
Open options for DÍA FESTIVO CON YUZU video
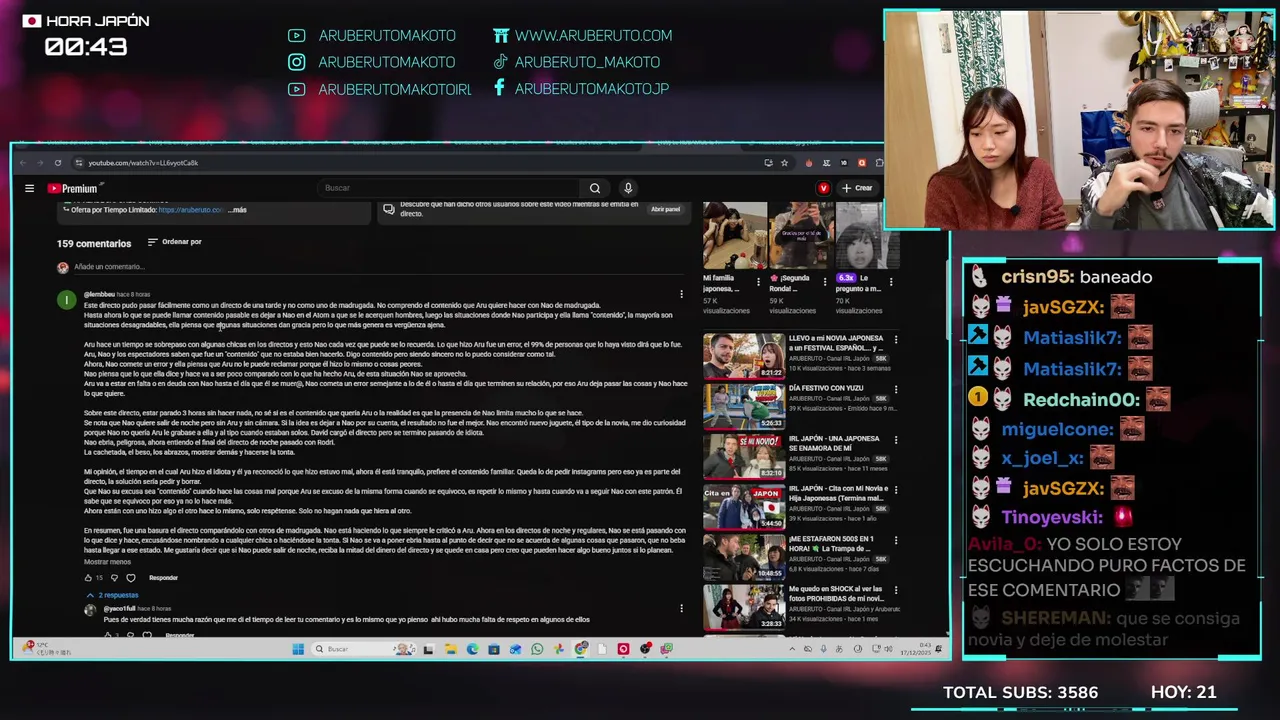(x=895, y=390)
